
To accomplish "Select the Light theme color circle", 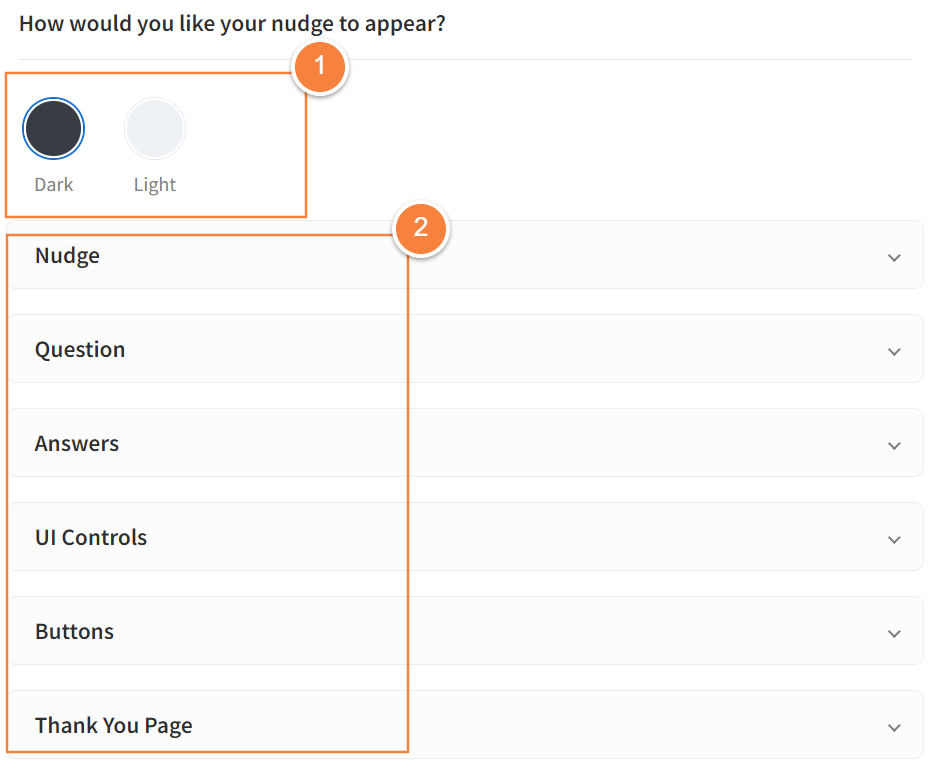I will tap(154, 129).
